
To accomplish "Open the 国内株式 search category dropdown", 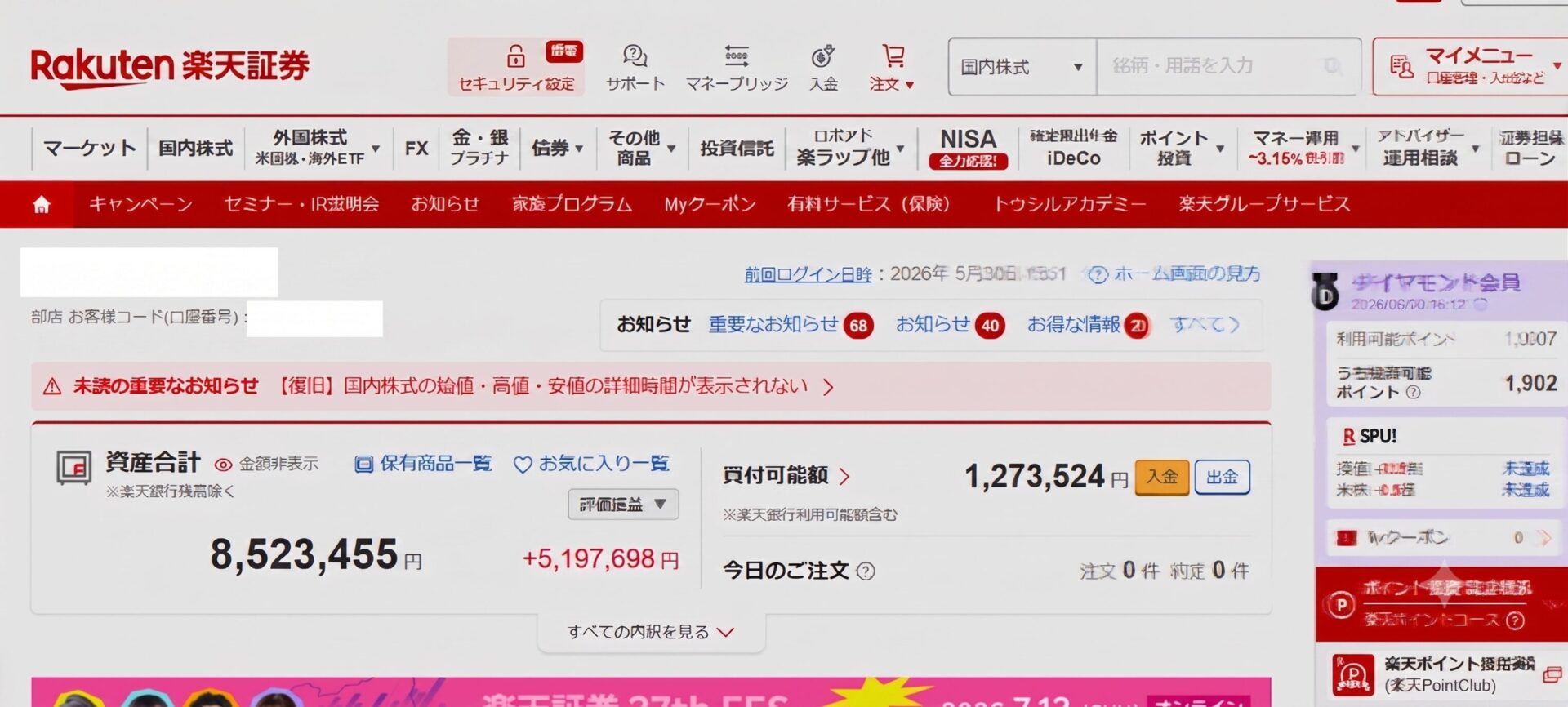I will [1022, 67].
